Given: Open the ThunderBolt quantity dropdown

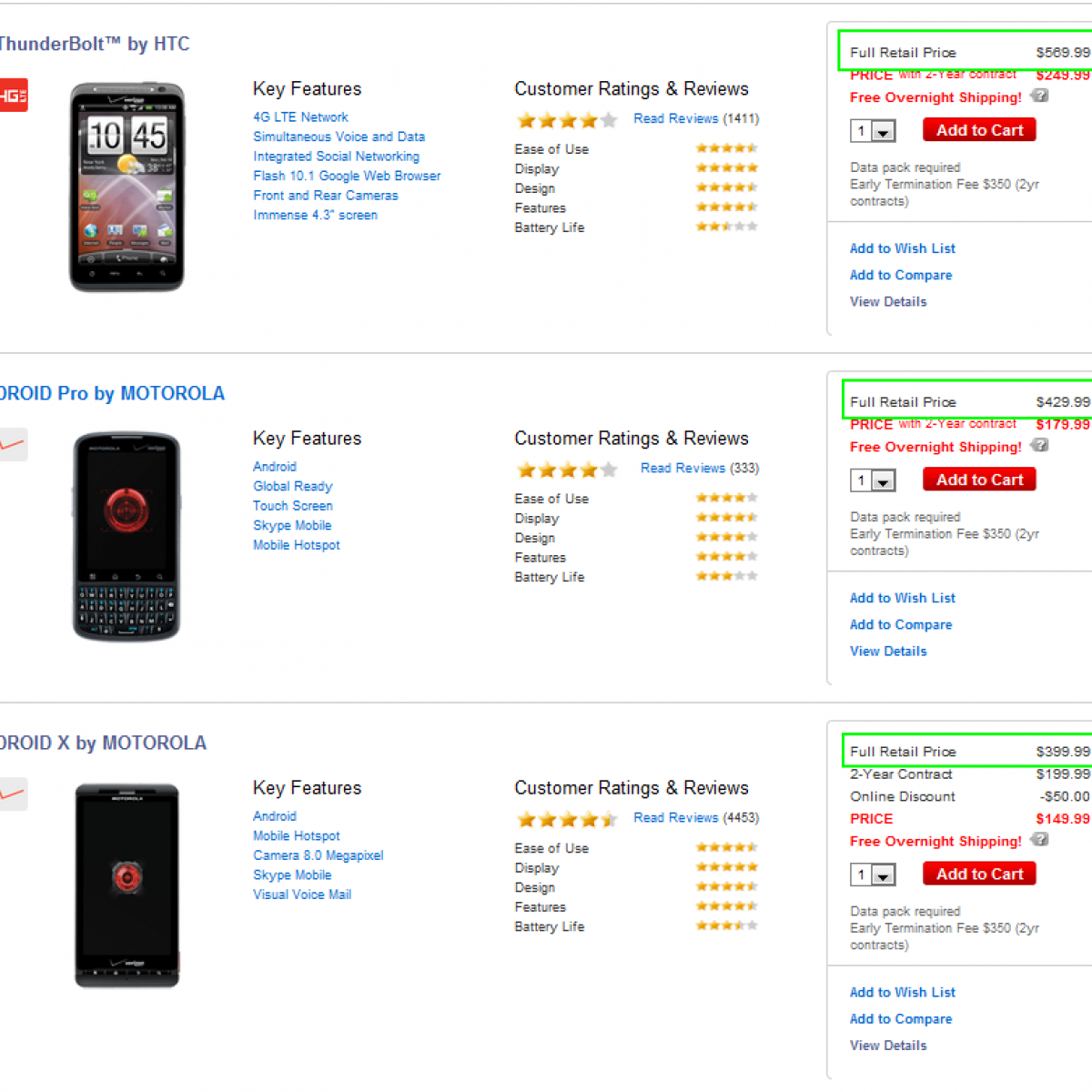Looking at the screenshot, I should coord(883,132).
